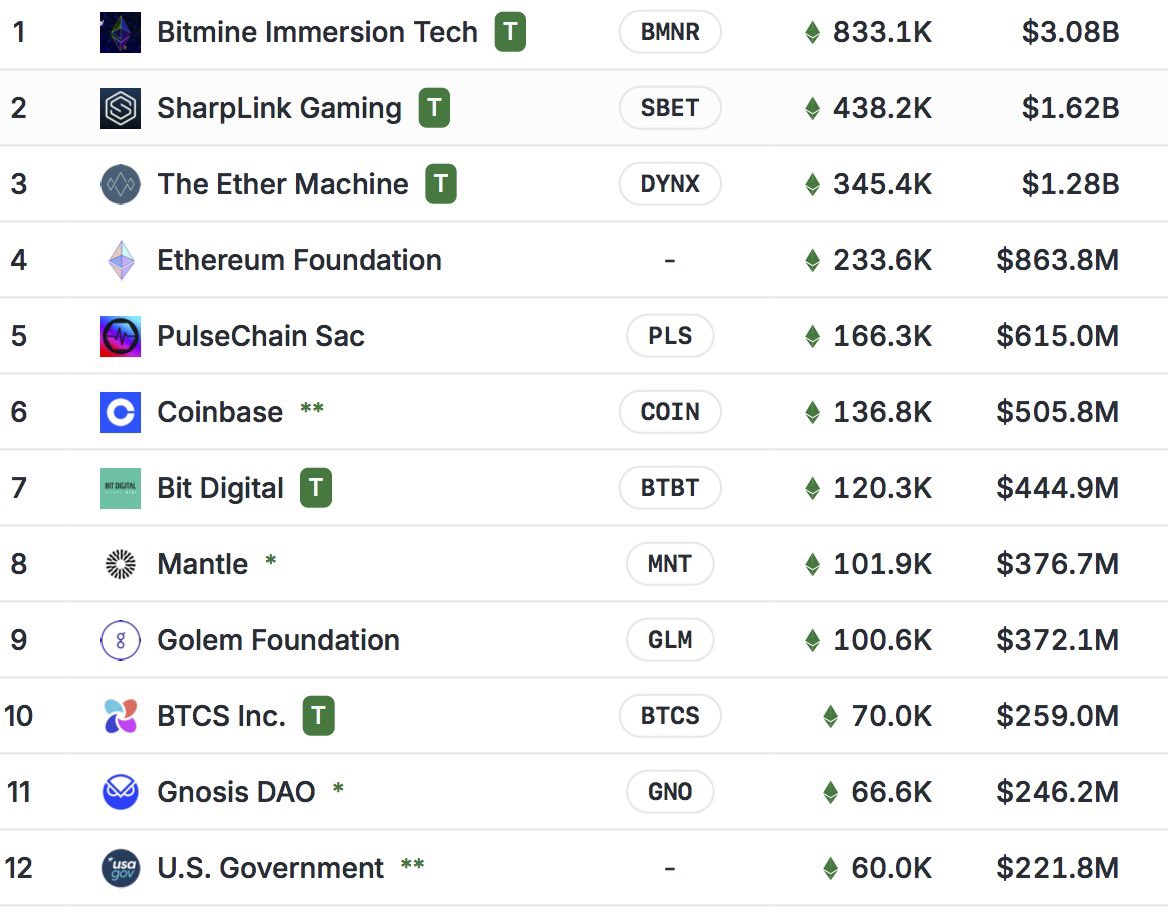
Task: Select The Ether Machine row entry
Action: click(x=282, y=183)
